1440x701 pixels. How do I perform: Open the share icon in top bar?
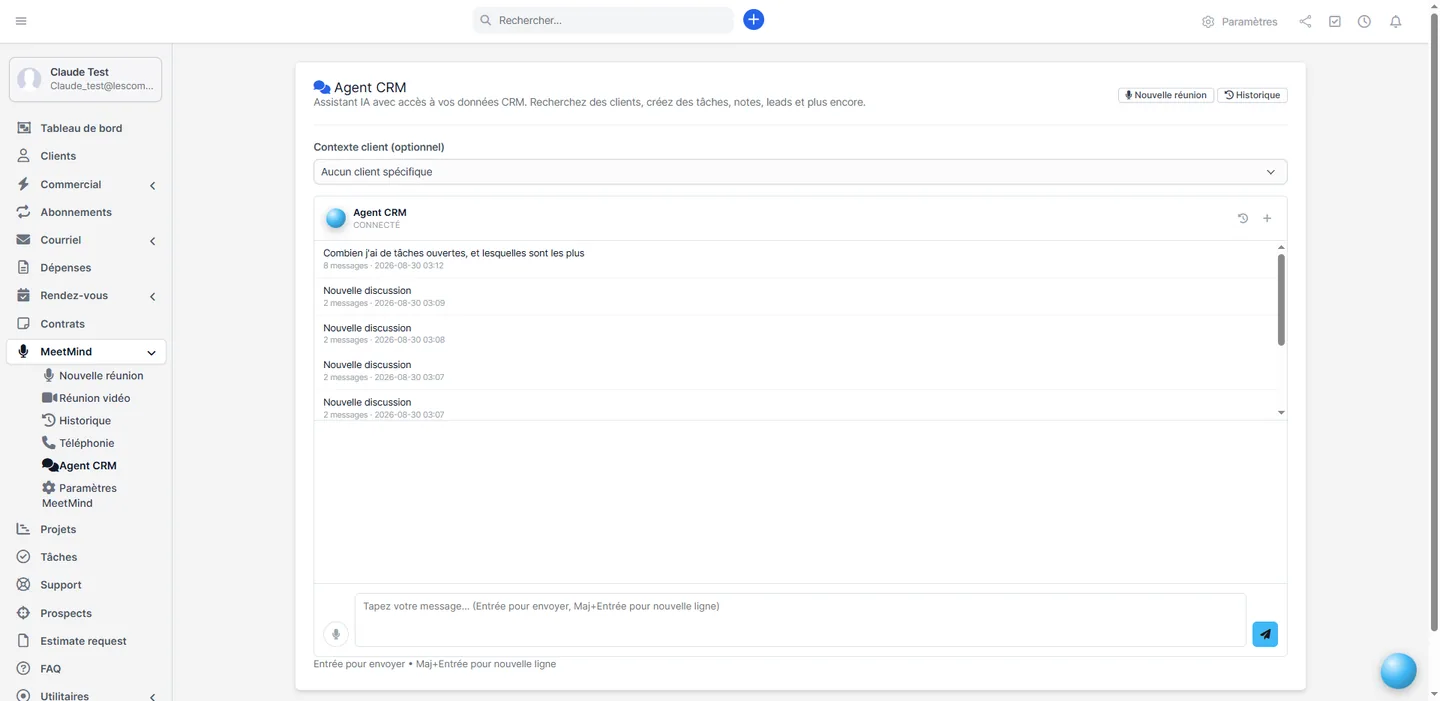[x=1305, y=21]
